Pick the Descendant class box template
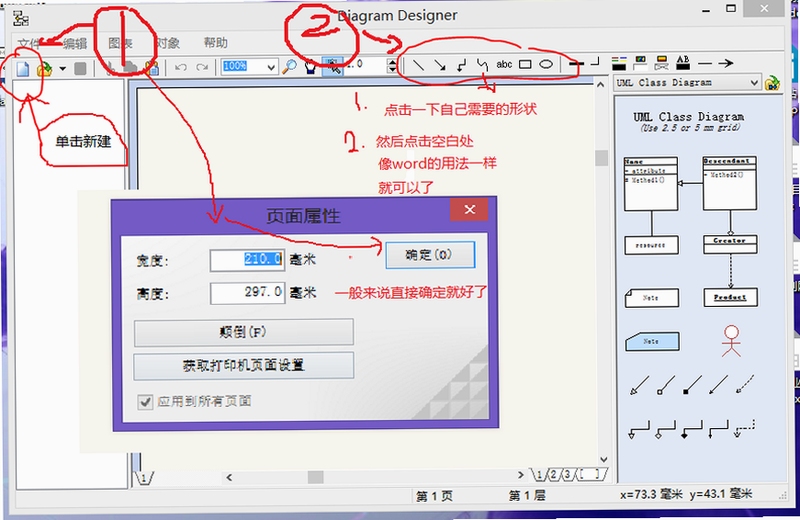The image size is (800, 520). pyautogui.click(x=730, y=183)
